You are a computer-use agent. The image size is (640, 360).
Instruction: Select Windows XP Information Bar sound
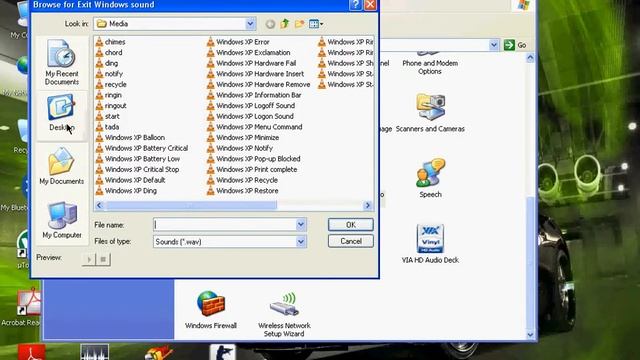[254, 95]
